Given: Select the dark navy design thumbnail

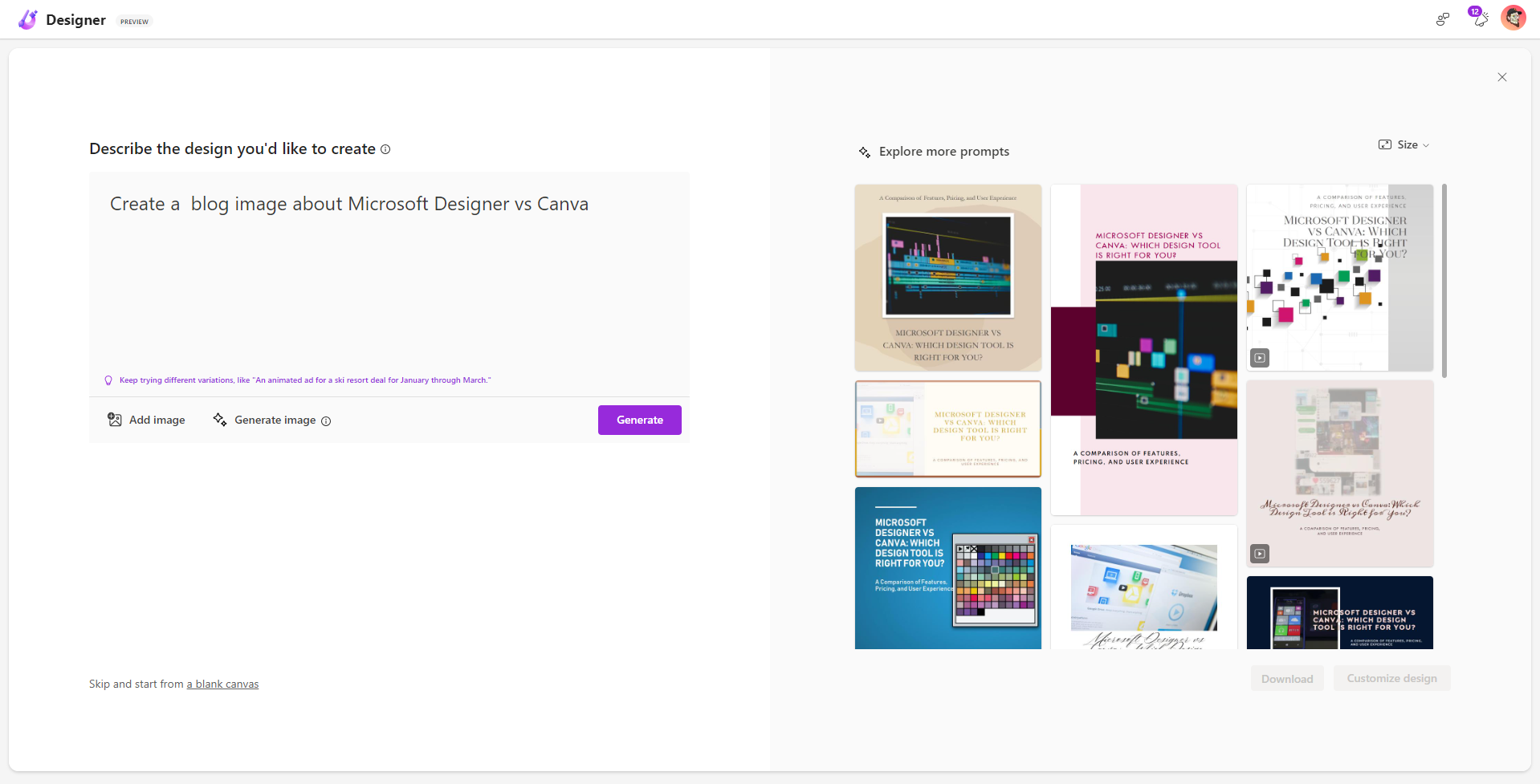Looking at the screenshot, I should click(x=1340, y=613).
